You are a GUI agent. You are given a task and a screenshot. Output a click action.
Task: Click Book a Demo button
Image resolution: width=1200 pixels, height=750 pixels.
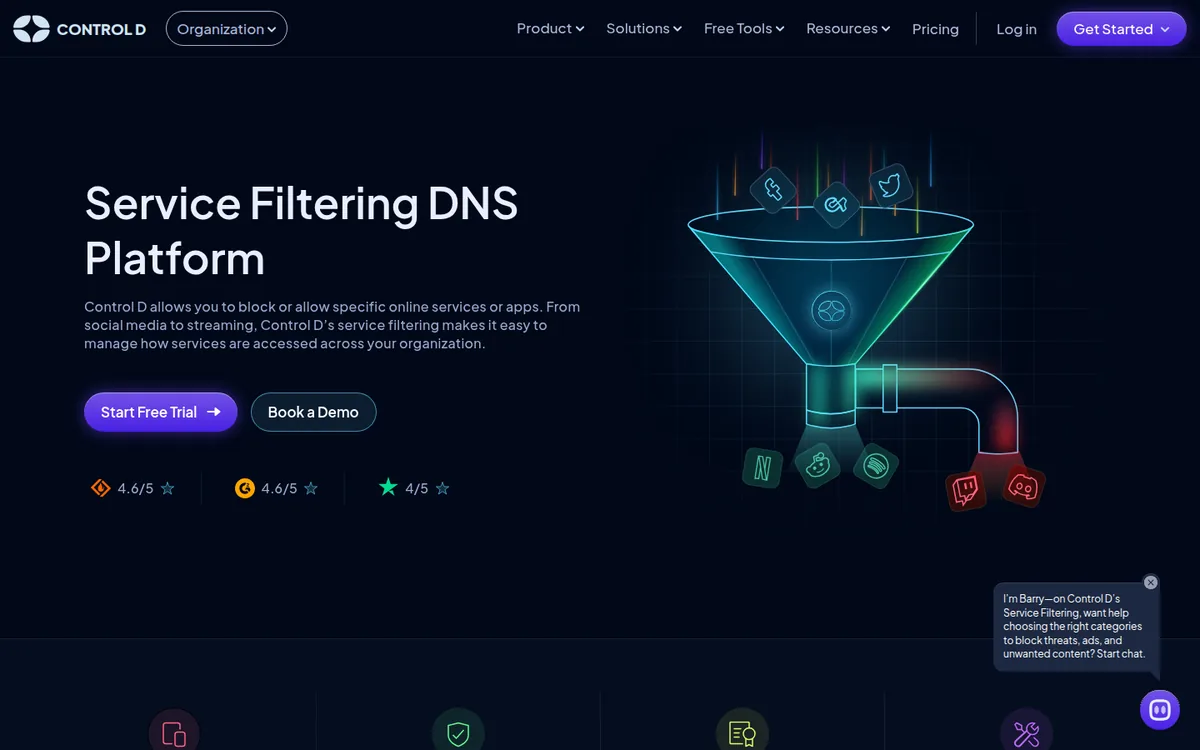pyautogui.click(x=313, y=412)
